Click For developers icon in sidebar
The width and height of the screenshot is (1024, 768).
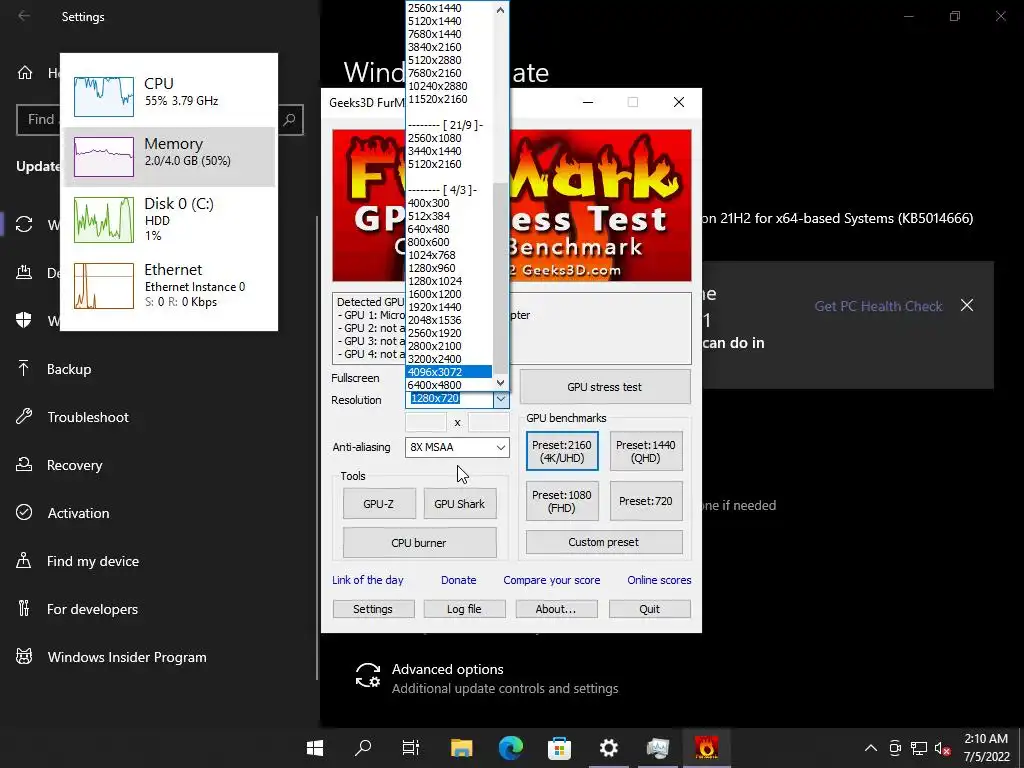click(24, 609)
